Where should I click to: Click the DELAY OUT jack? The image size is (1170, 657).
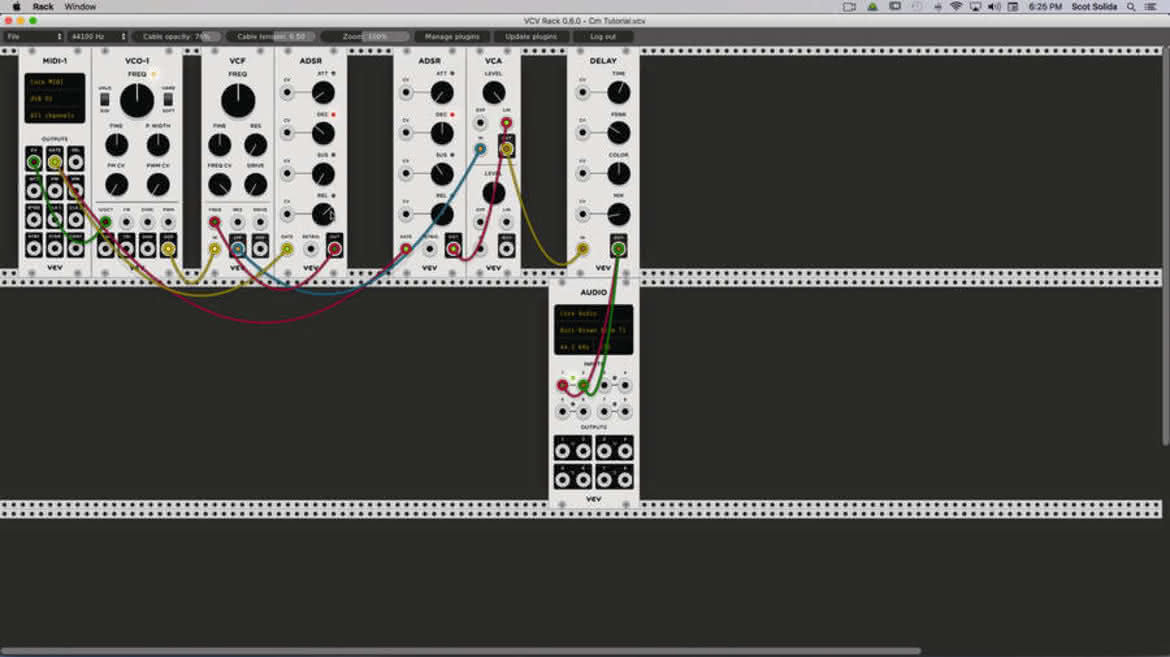coord(619,249)
